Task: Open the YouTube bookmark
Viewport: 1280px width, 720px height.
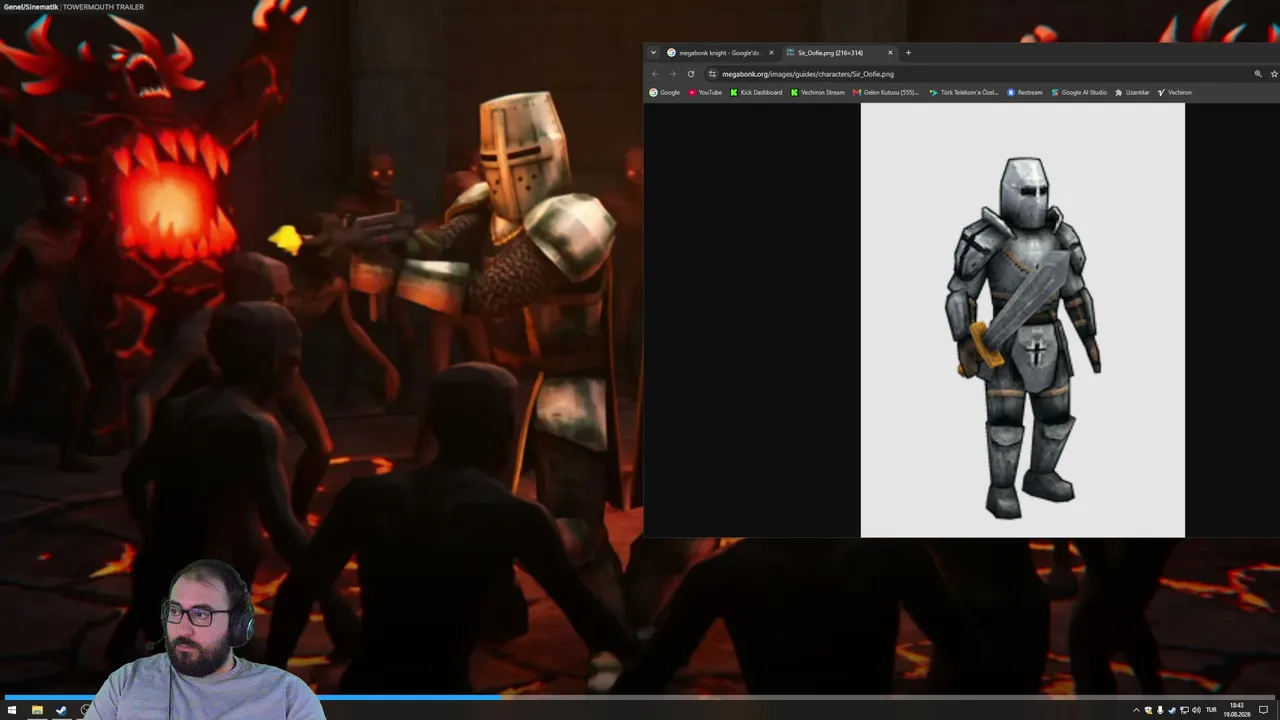Action: (705, 92)
